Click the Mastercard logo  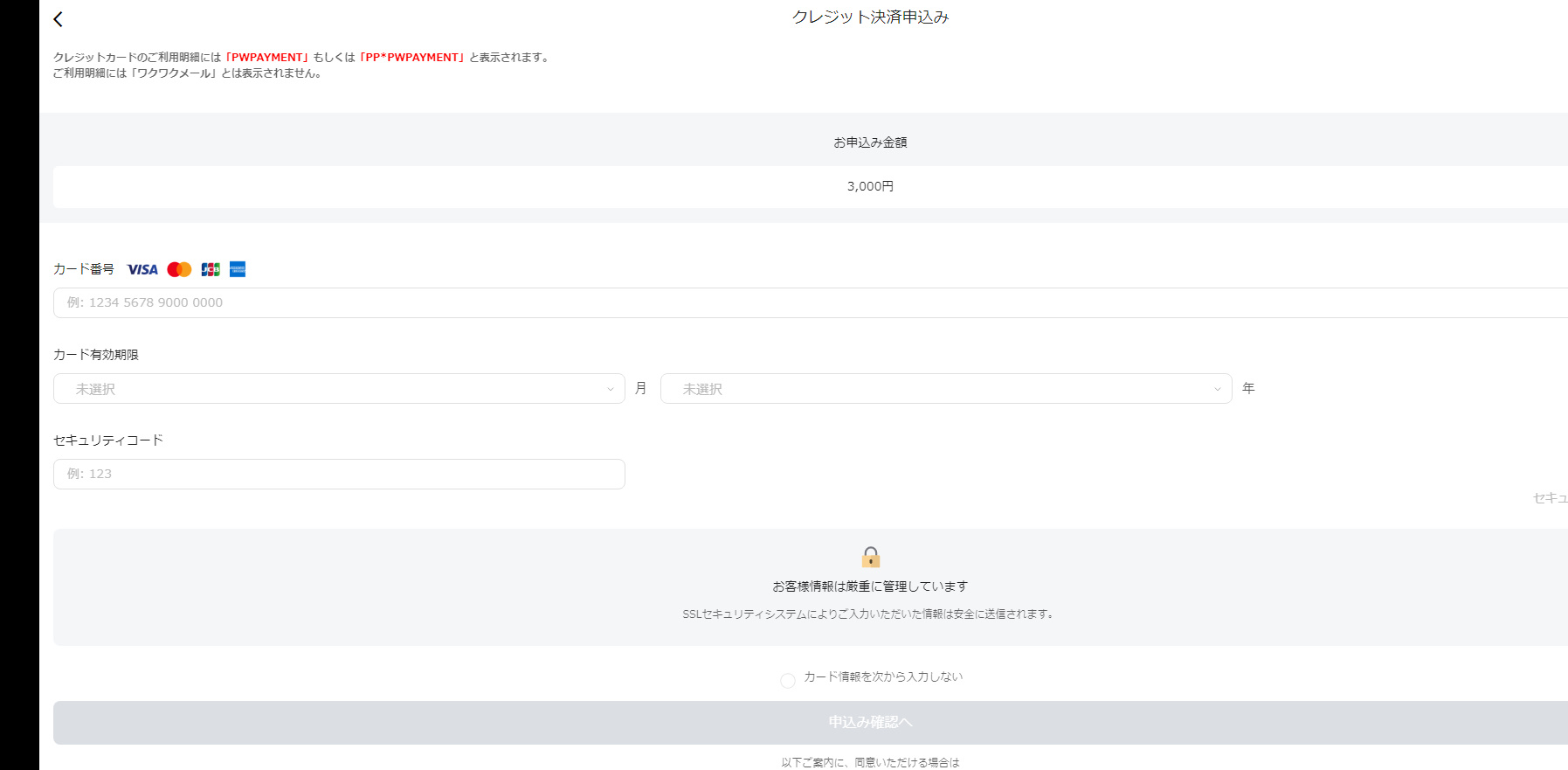pos(179,269)
